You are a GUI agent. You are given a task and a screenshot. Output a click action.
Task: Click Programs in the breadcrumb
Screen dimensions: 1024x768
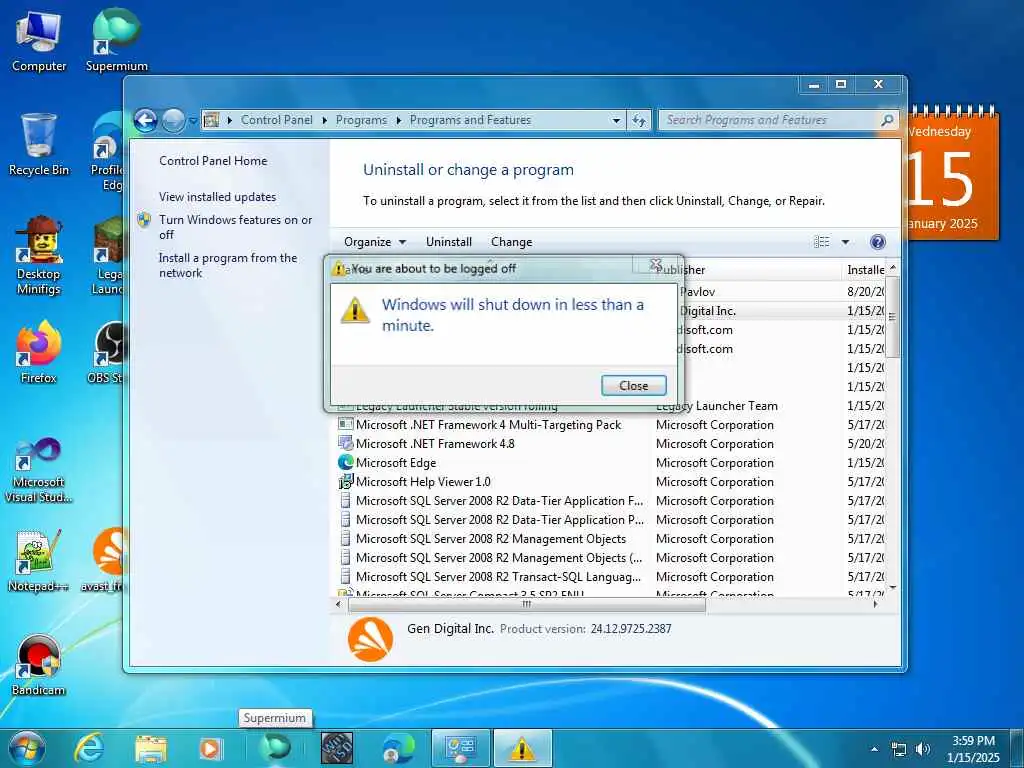361,120
